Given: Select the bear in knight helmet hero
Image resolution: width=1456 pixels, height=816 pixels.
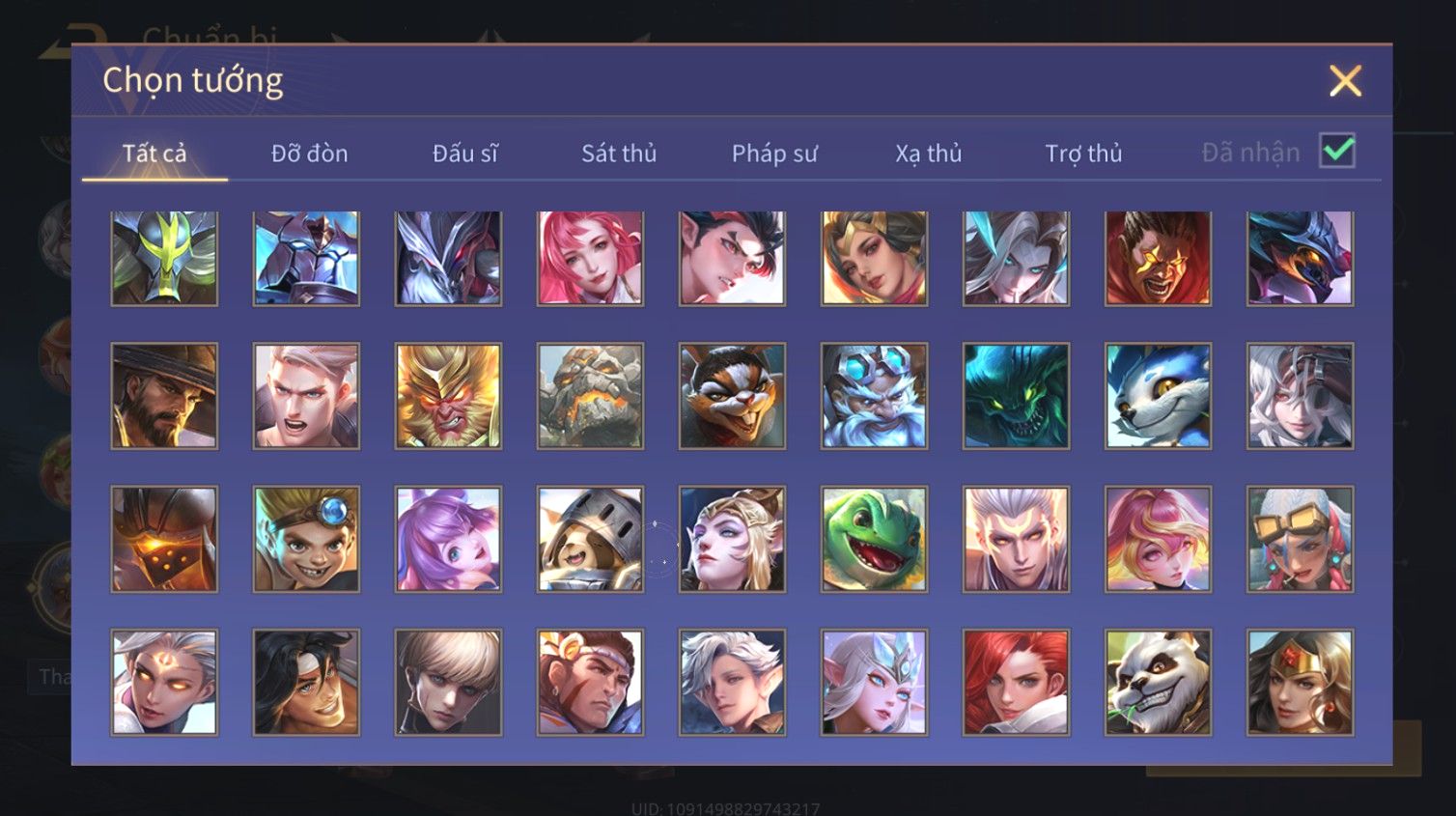Looking at the screenshot, I should [x=590, y=539].
